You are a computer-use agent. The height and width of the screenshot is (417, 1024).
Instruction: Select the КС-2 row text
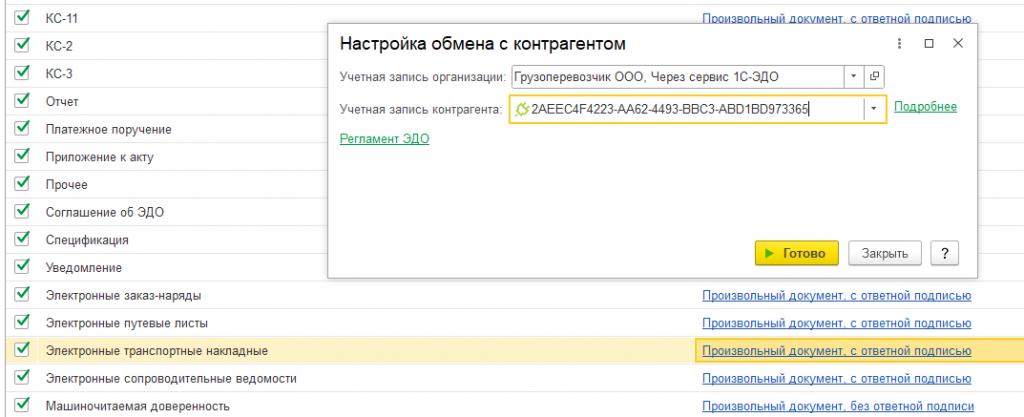(x=59, y=46)
